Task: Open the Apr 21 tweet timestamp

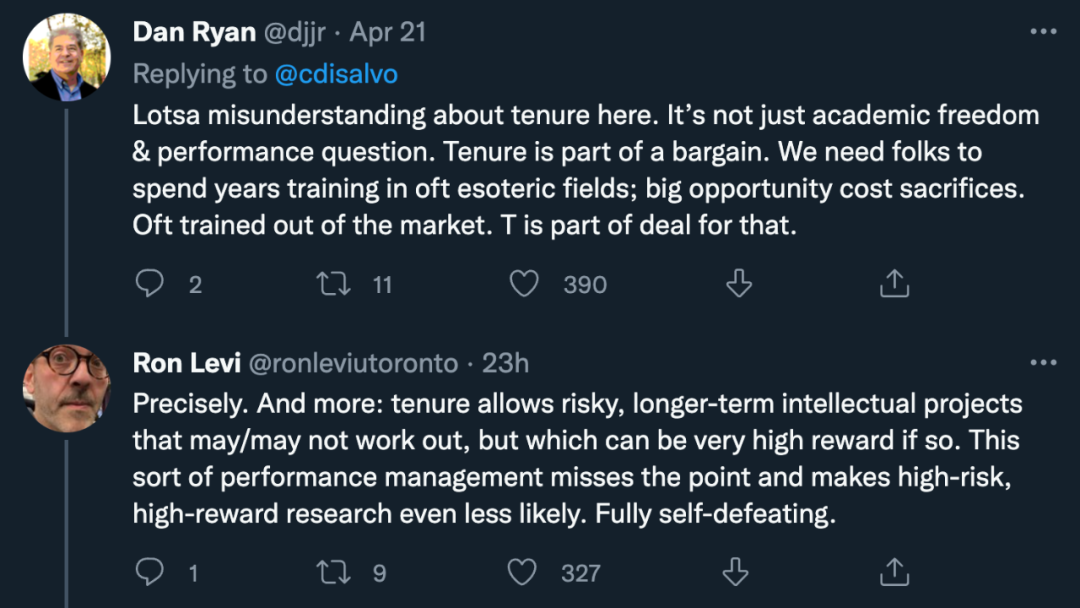Action: coord(388,32)
